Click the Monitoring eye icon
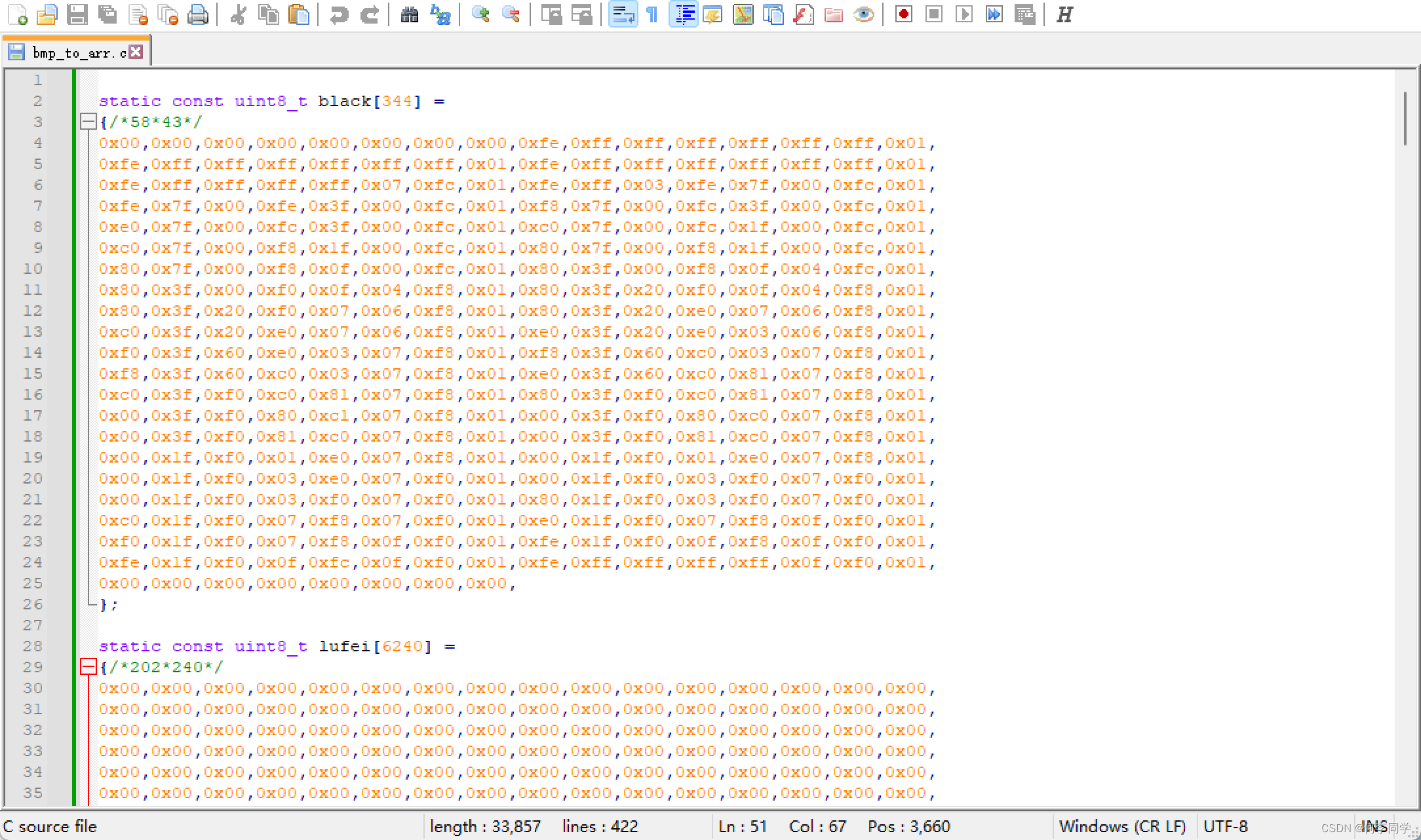Screen dimensions: 1421x840 [x=864, y=14]
